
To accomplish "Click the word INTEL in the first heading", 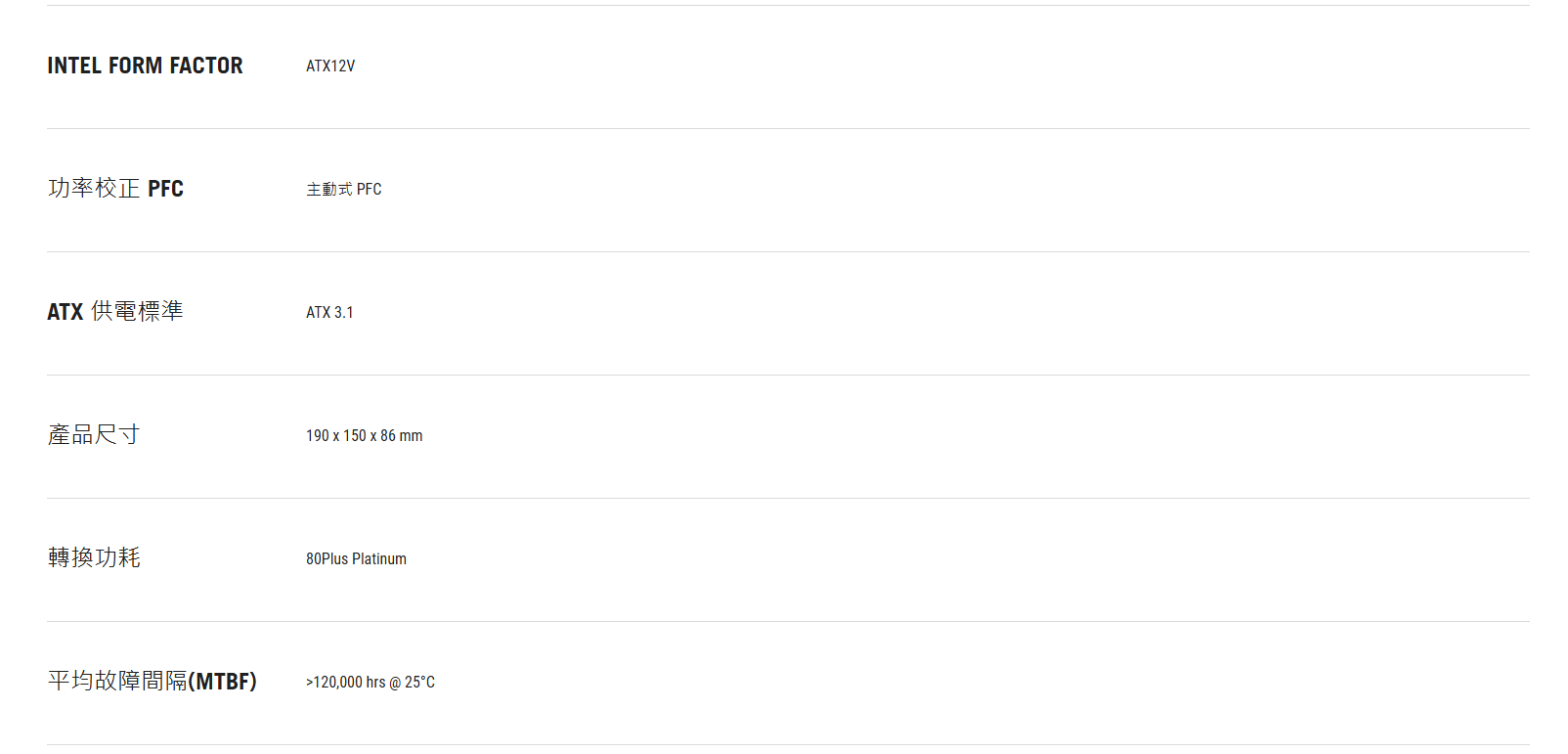I will pos(74,66).
